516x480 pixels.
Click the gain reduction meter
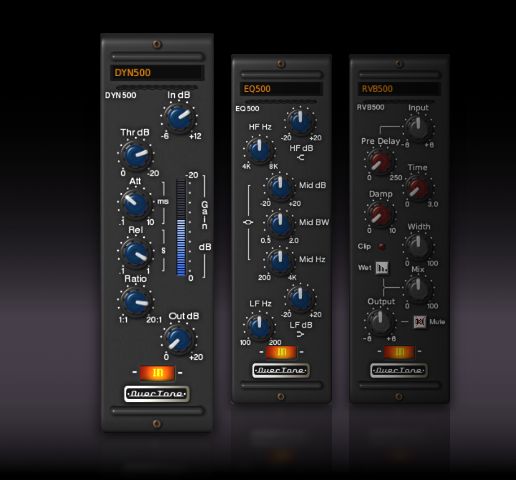coord(181,228)
